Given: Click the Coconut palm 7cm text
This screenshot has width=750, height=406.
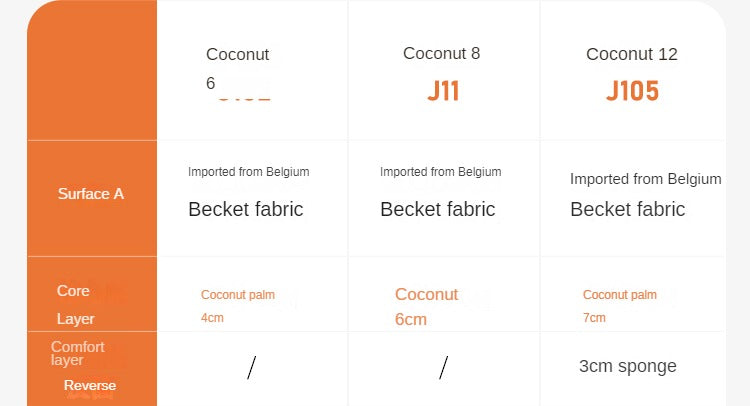Looking at the screenshot, I should [619, 306].
